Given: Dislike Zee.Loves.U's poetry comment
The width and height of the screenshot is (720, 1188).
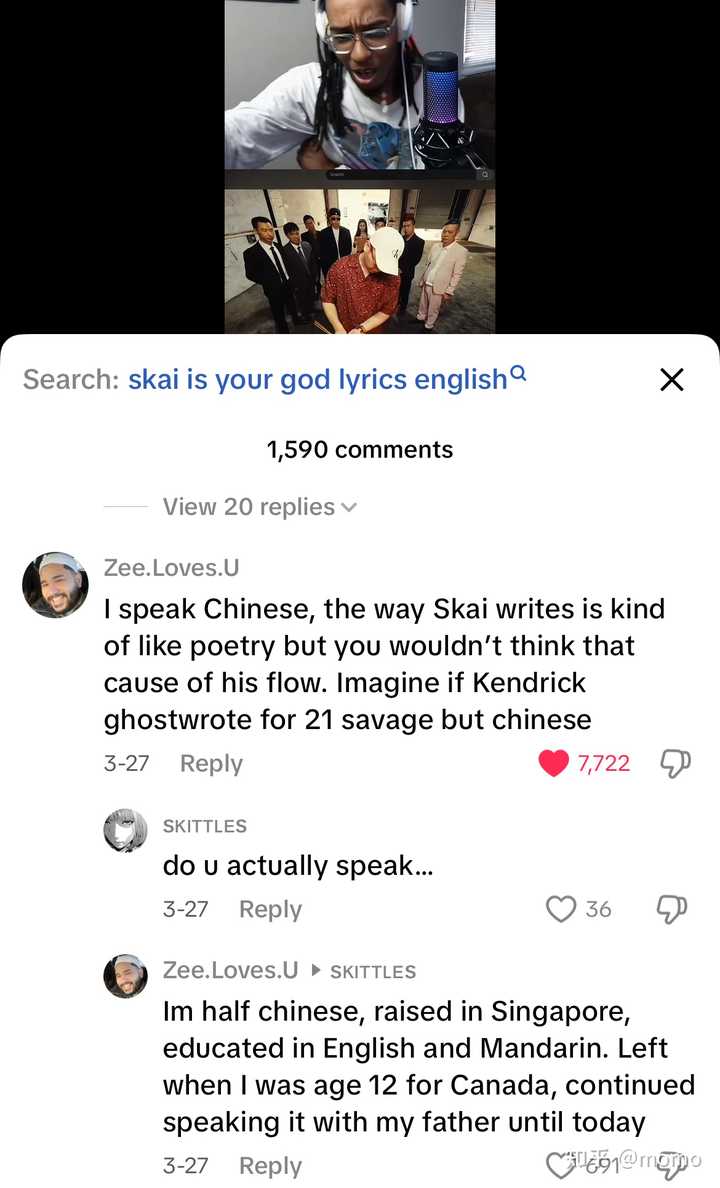Looking at the screenshot, I should tap(675, 763).
